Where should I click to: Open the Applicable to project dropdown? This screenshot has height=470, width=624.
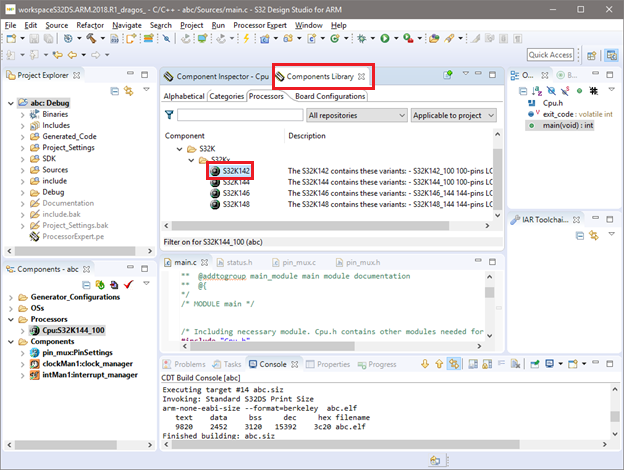[x=453, y=115]
